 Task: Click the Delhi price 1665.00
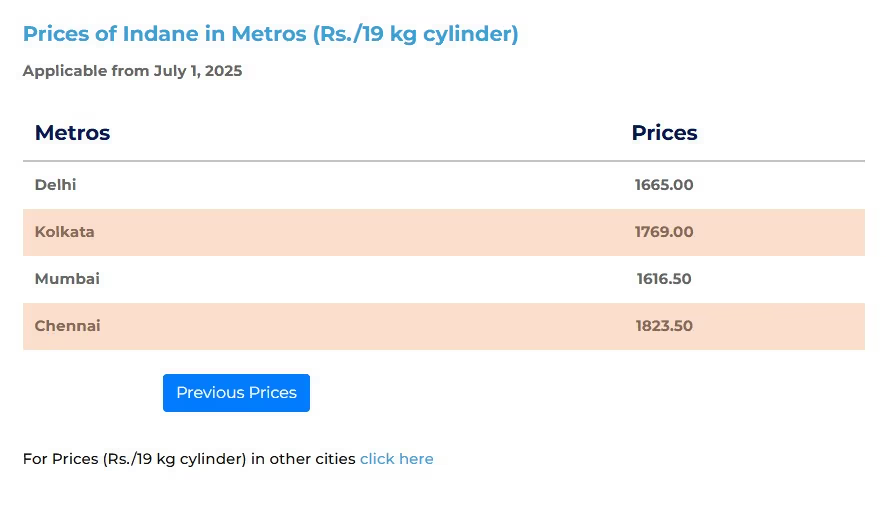pos(664,185)
